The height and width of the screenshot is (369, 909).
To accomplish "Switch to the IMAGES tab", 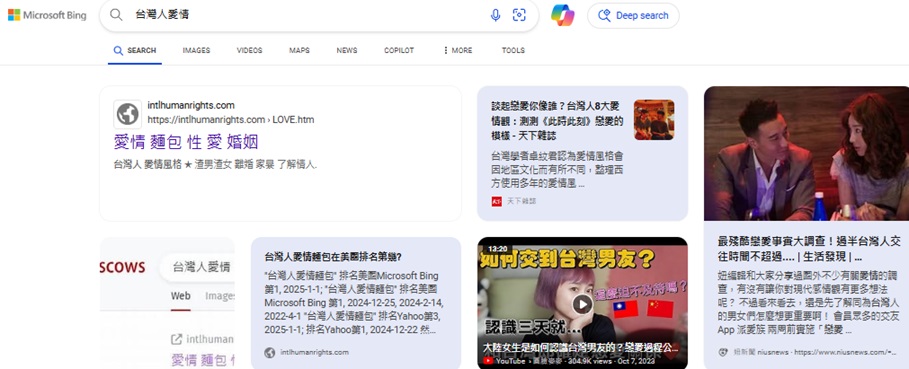I will coord(196,50).
